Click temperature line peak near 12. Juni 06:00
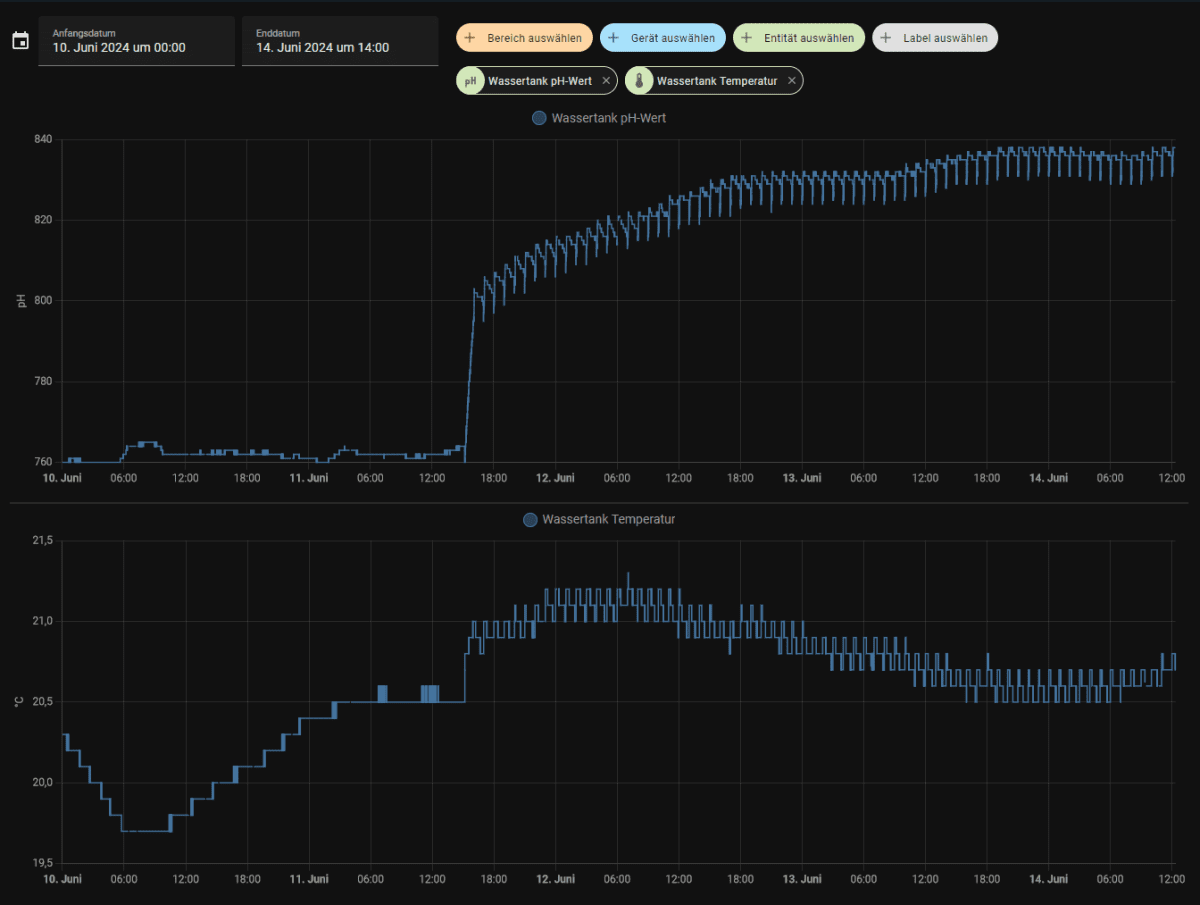1200x905 pixels. click(x=628, y=576)
